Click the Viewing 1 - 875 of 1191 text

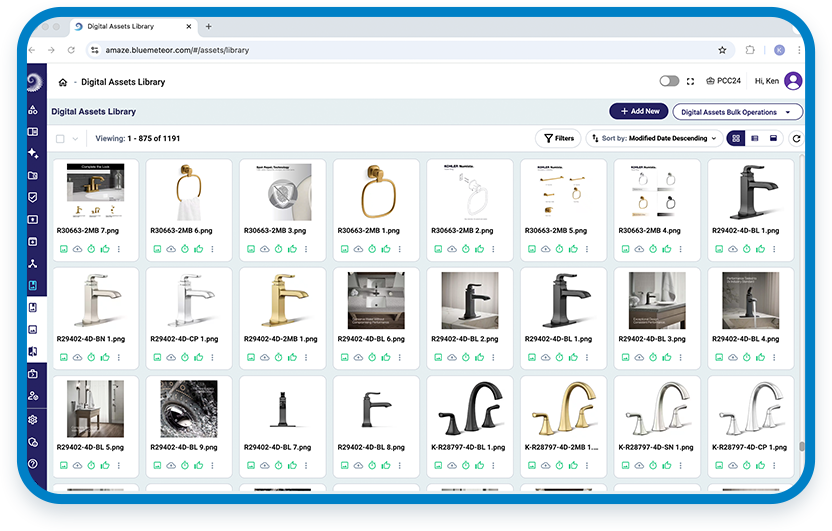point(137,138)
